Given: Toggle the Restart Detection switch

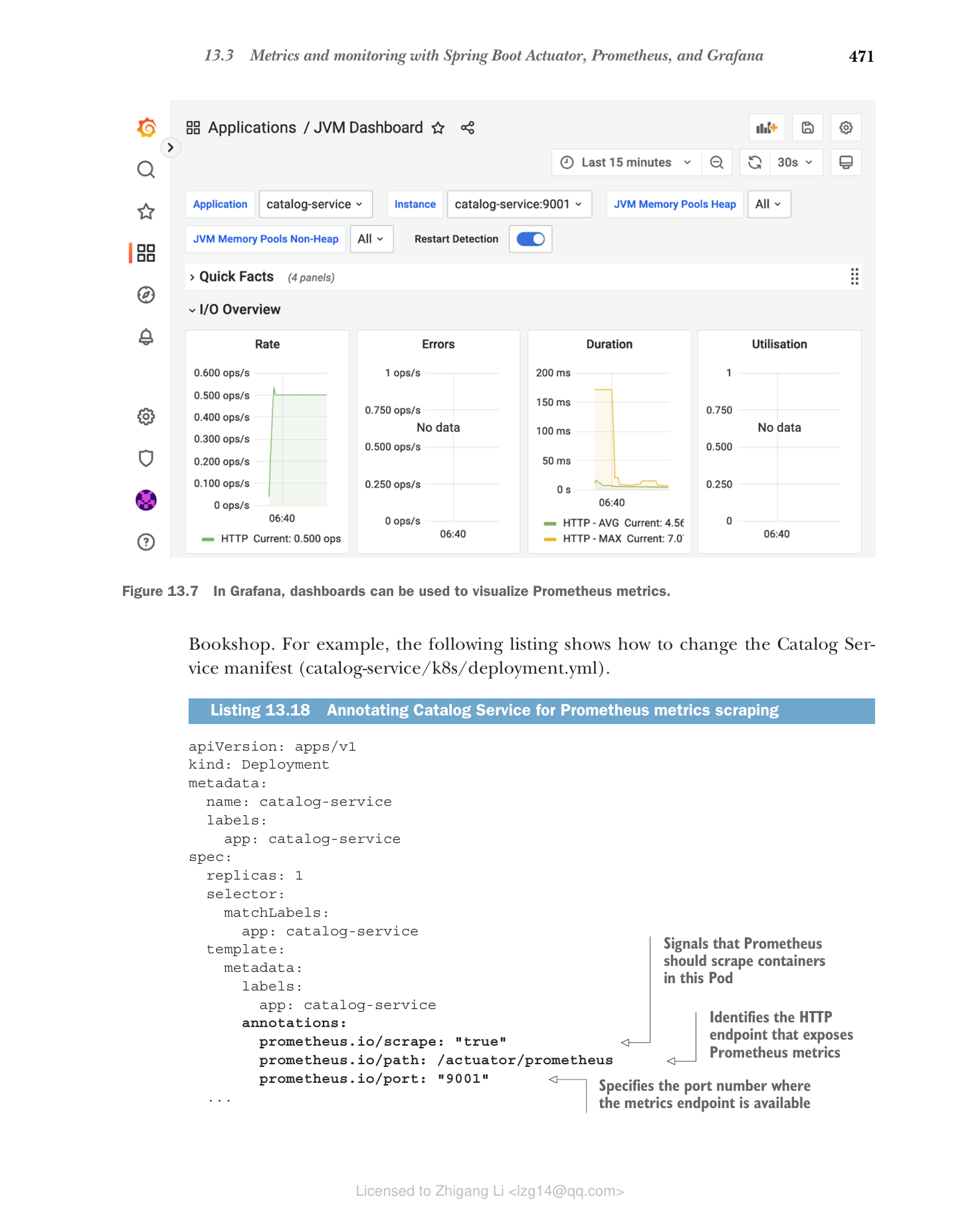Looking at the screenshot, I should tap(531, 239).
